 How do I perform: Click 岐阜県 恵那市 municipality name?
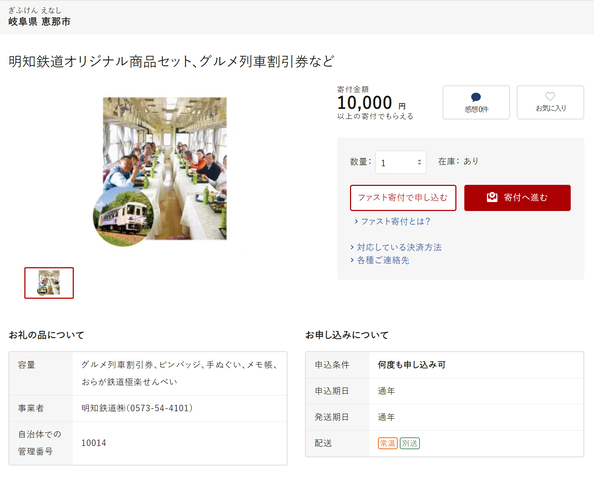[x=39, y=22]
